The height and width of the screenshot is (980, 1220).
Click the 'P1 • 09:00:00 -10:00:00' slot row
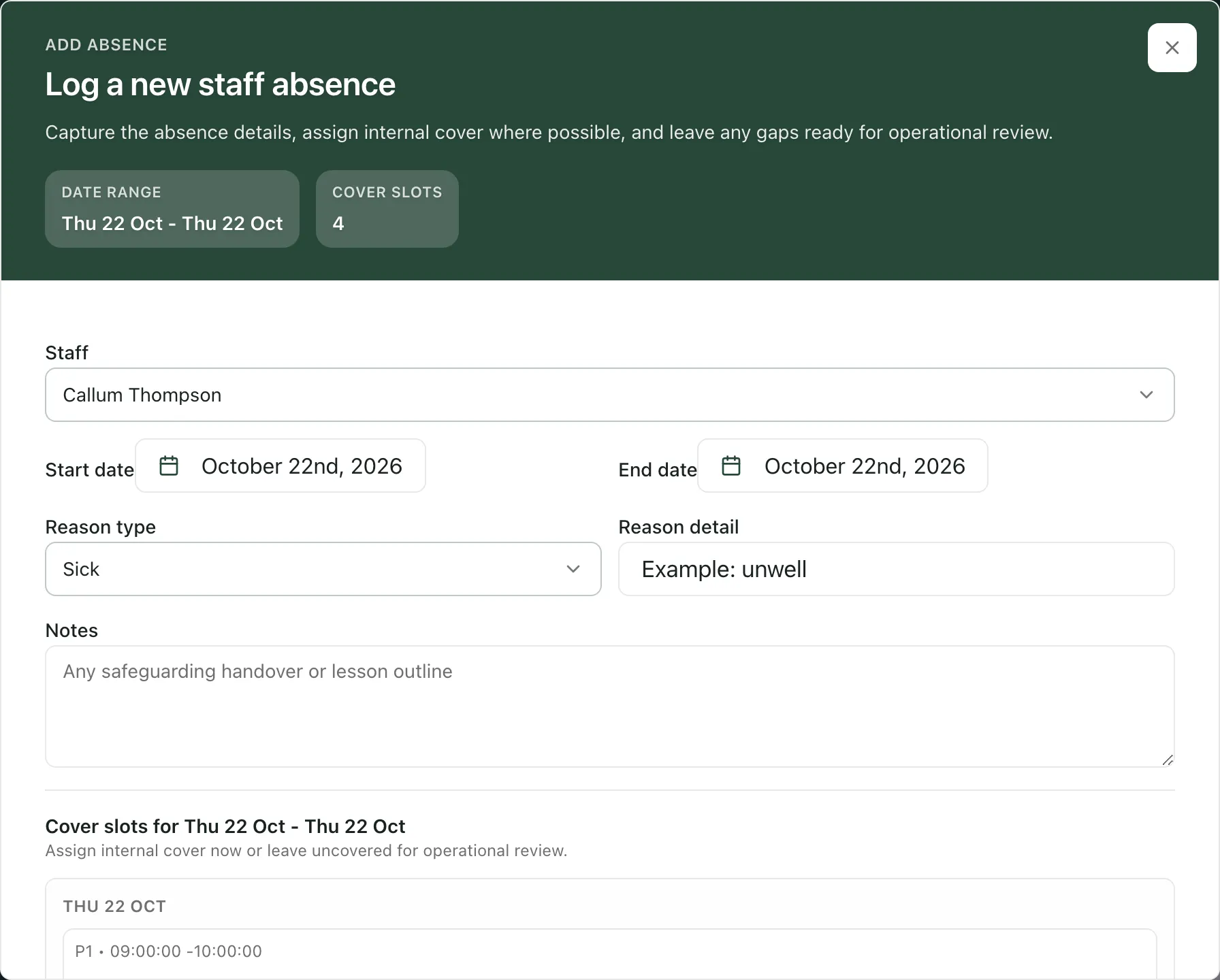click(x=609, y=953)
